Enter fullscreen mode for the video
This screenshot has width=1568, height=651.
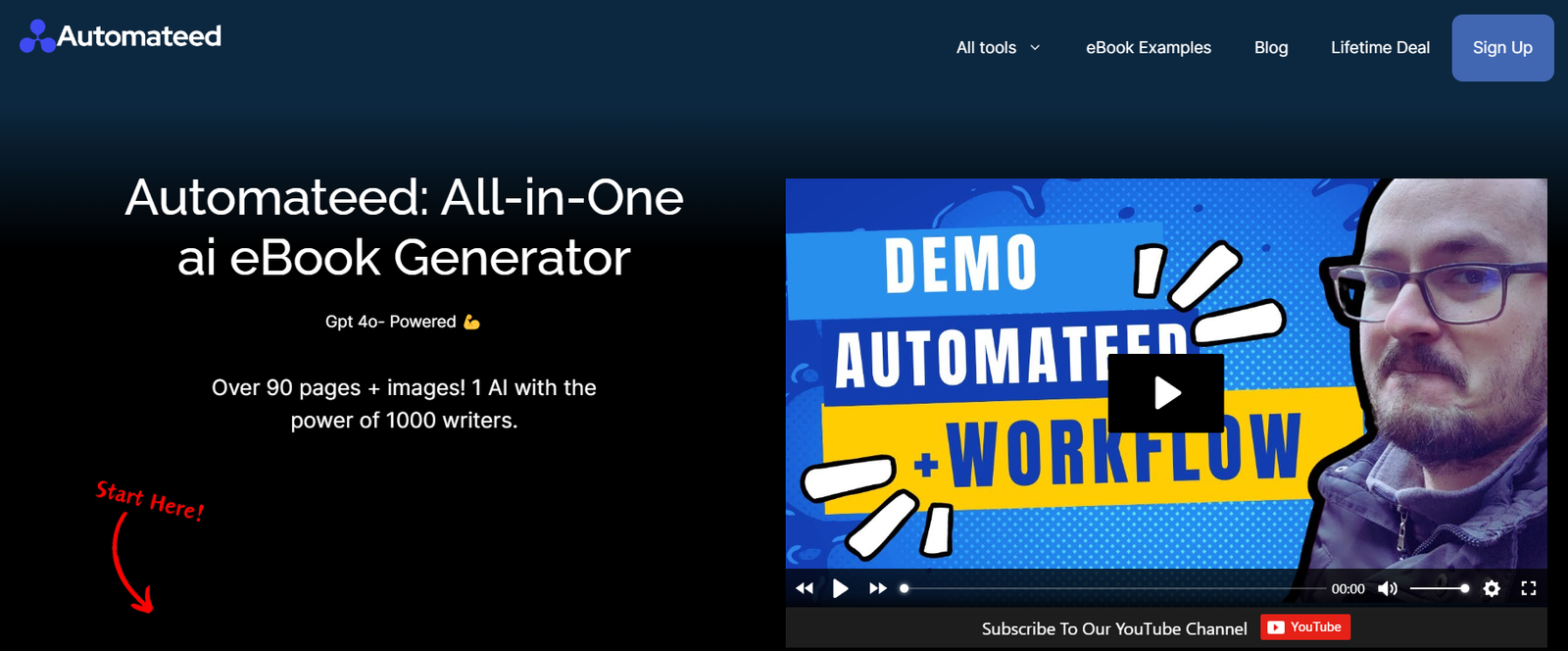pos(1528,588)
